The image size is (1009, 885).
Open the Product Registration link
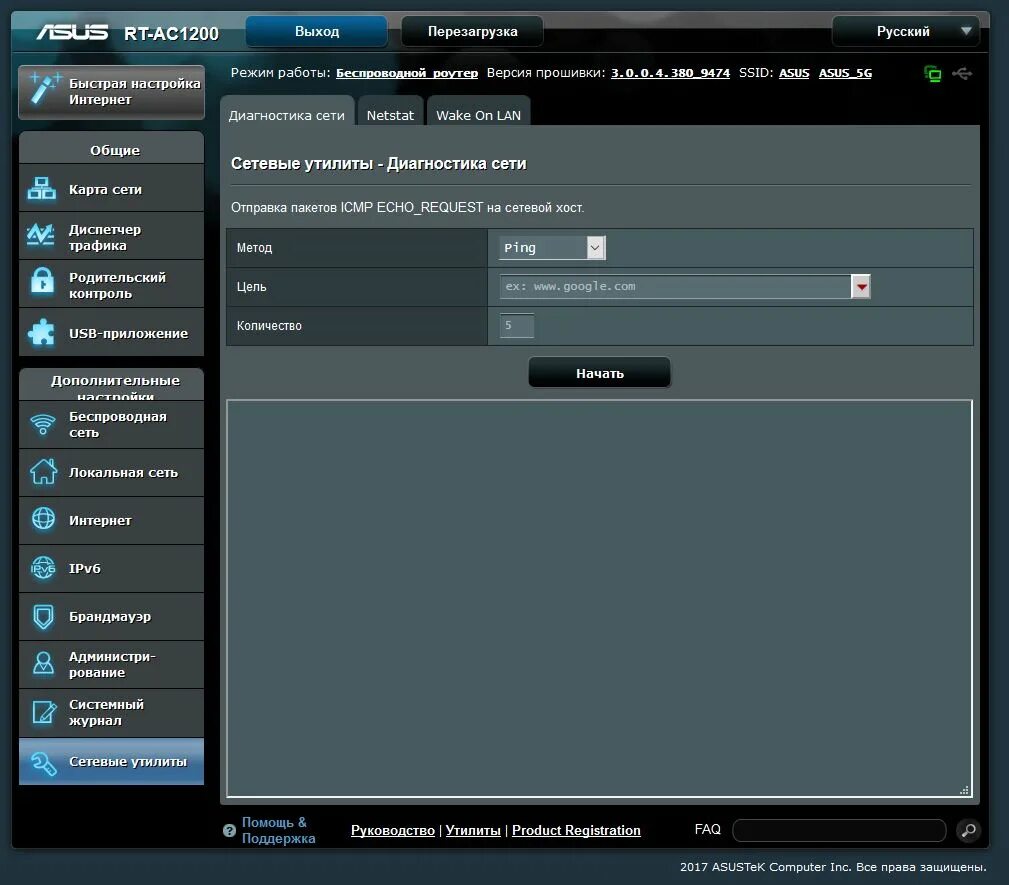tap(576, 830)
